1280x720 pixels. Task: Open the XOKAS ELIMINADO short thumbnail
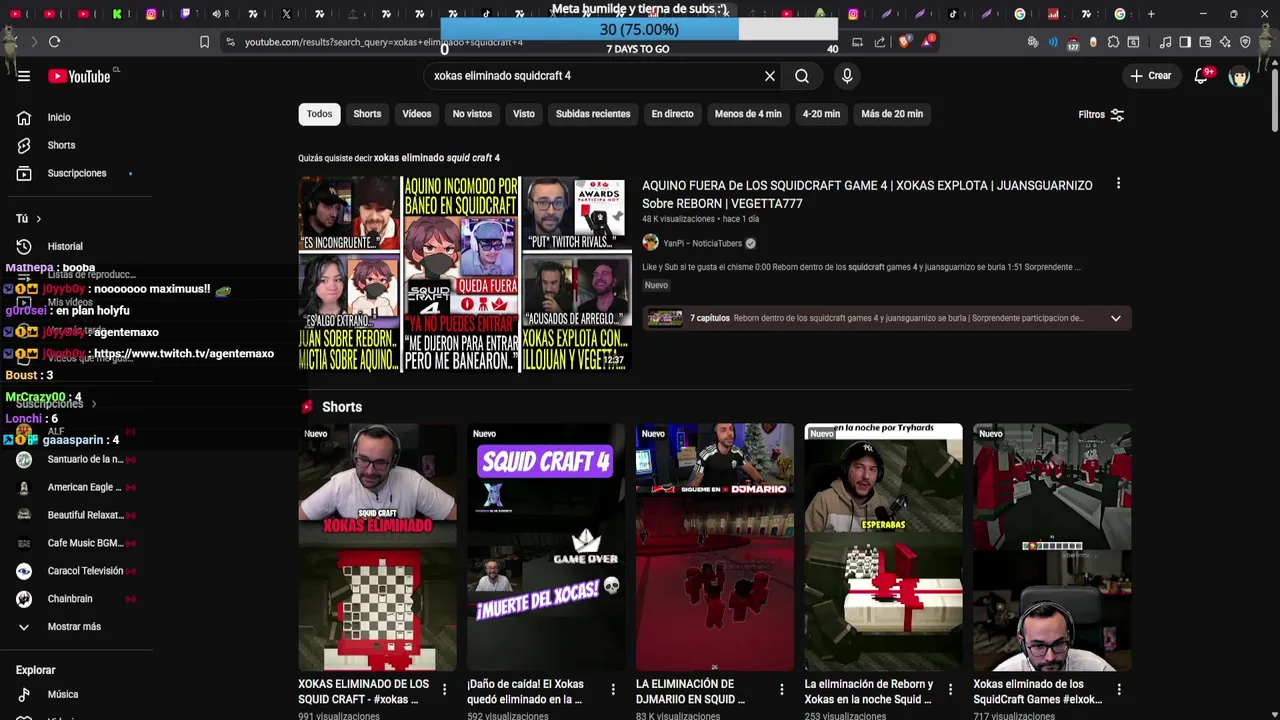pos(377,547)
